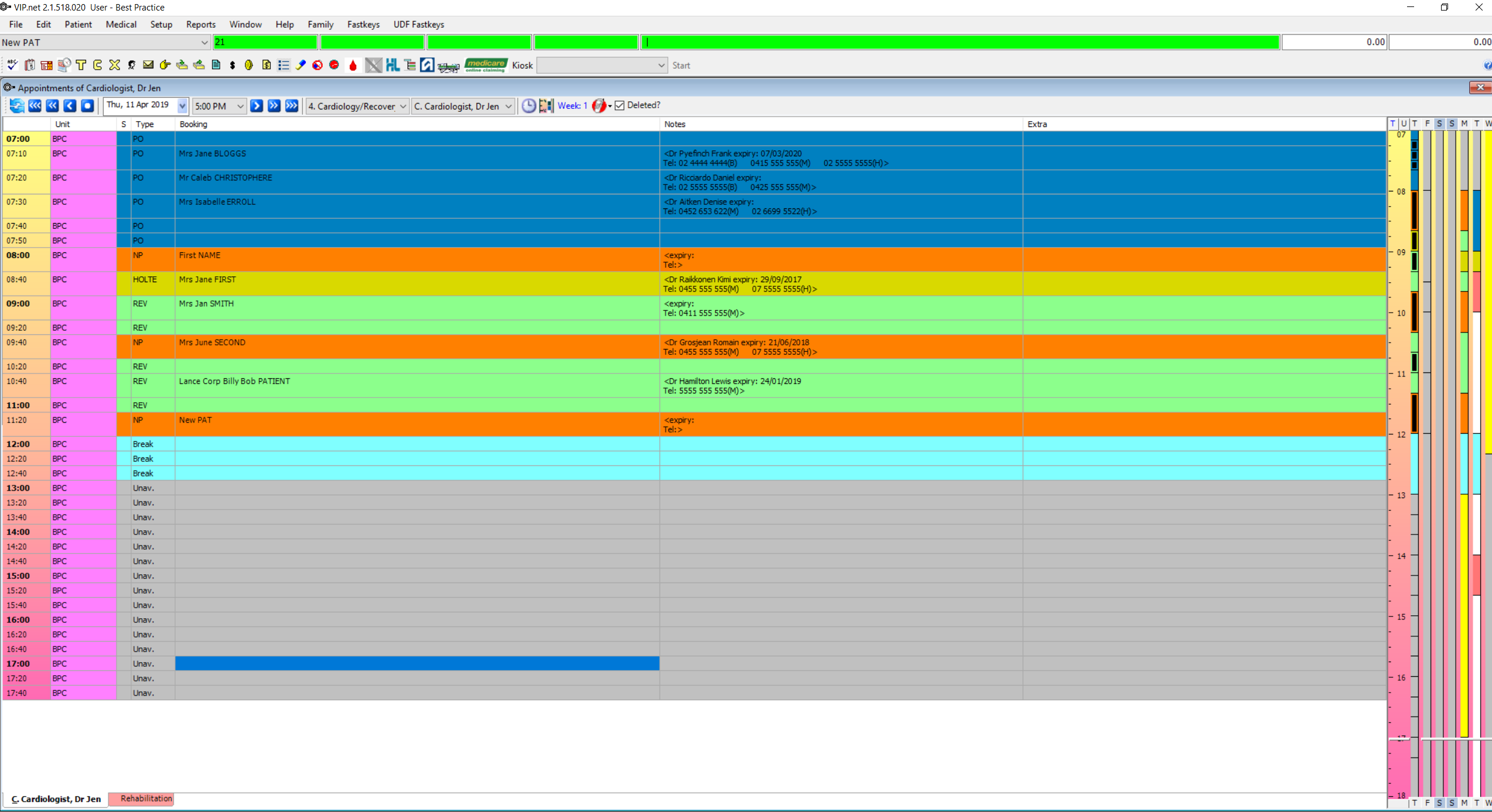Click the clock icon beside the doctor dropdown
This screenshot has height=812, width=1492.
528,106
